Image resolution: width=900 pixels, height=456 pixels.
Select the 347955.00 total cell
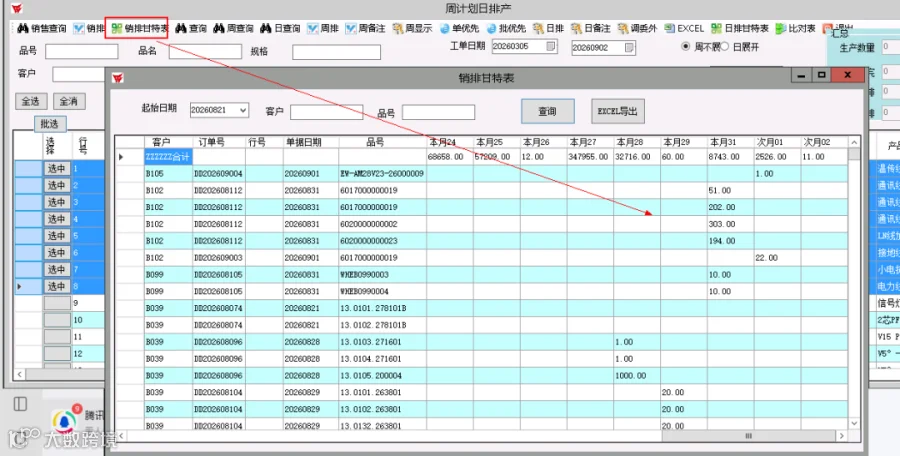[x=590, y=157]
